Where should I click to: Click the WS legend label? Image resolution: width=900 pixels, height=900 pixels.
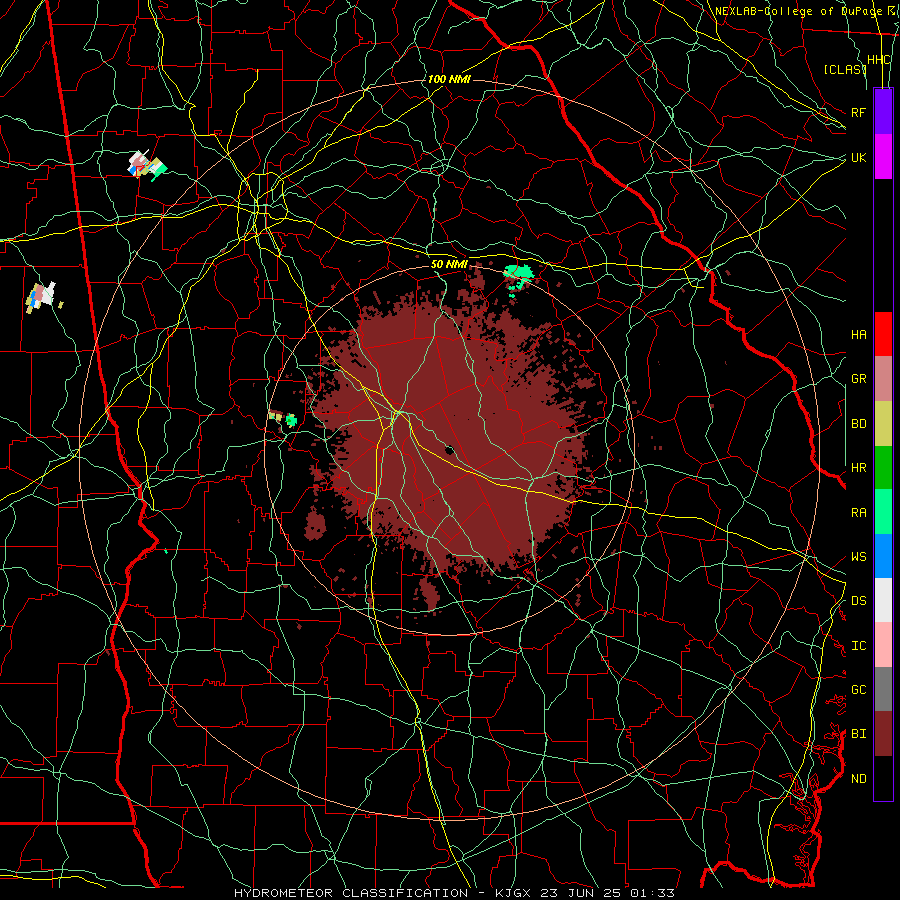(858, 556)
